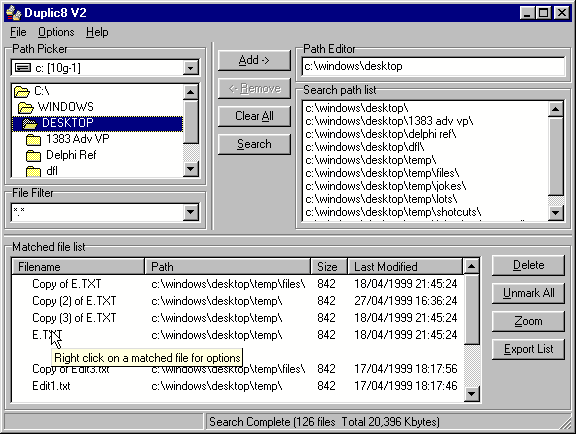Click the 1383 Adv VP folder icon
This screenshot has height=434, width=576.
coord(33,140)
